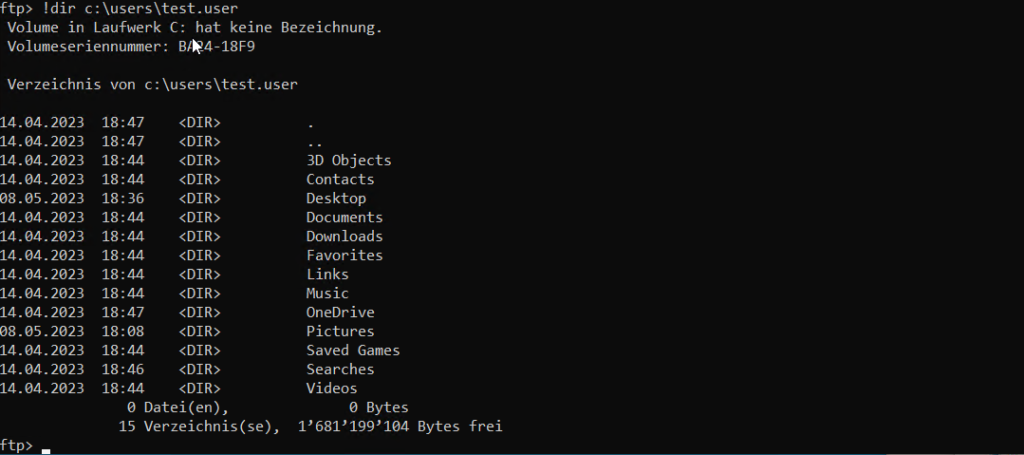Click the Videos folder name
The width and height of the screenshot is (1024, 455).
pos(332,388)
